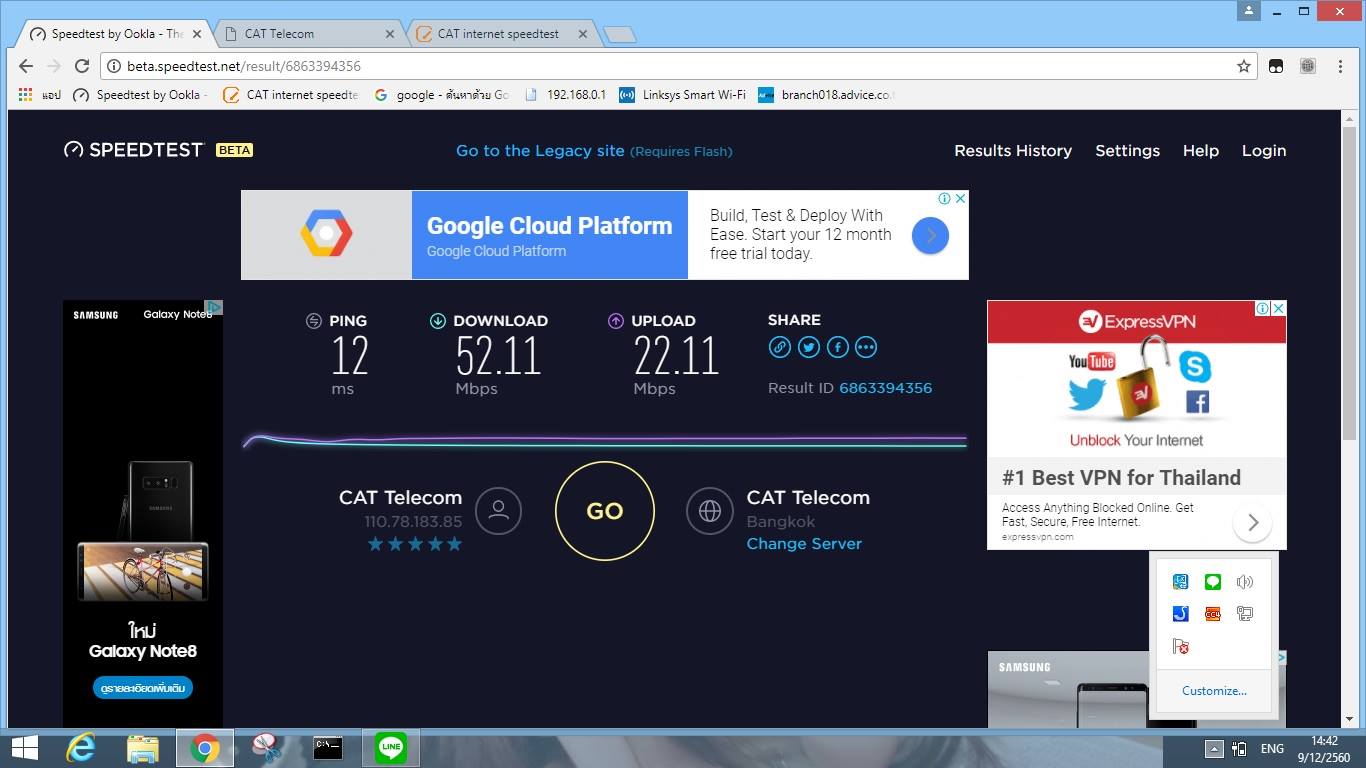The image size is (1366, 768).
Task: Click the volume icon in tray popup
Action: [1245, 582]
